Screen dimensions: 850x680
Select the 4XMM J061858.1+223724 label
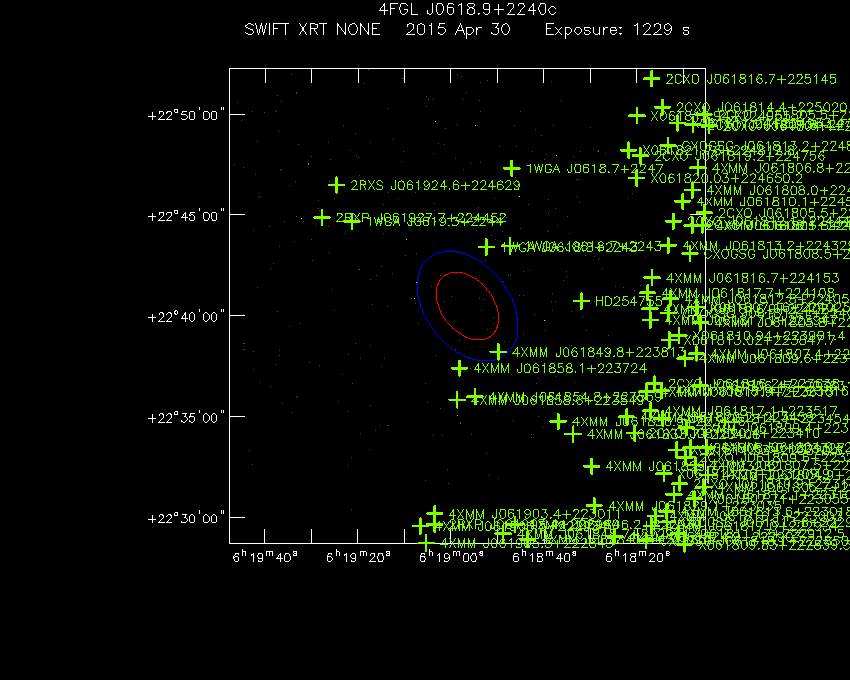coord(561,369)
